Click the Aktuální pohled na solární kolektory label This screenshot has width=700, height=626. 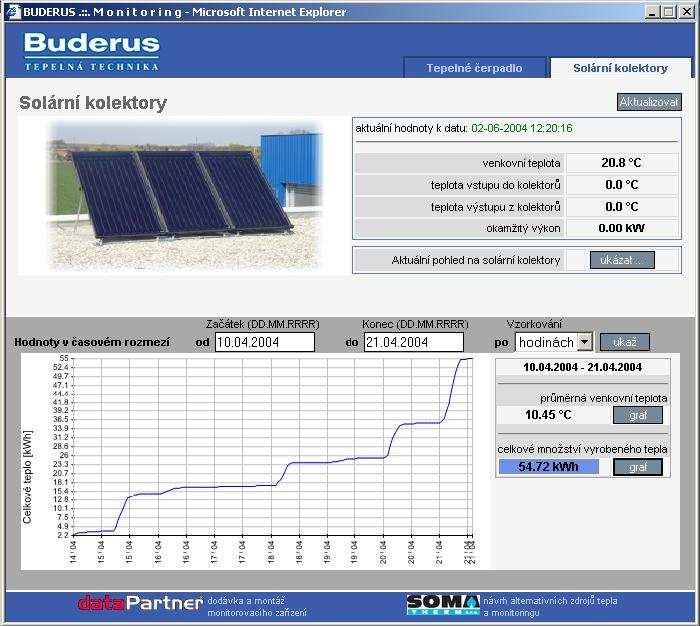475,260
